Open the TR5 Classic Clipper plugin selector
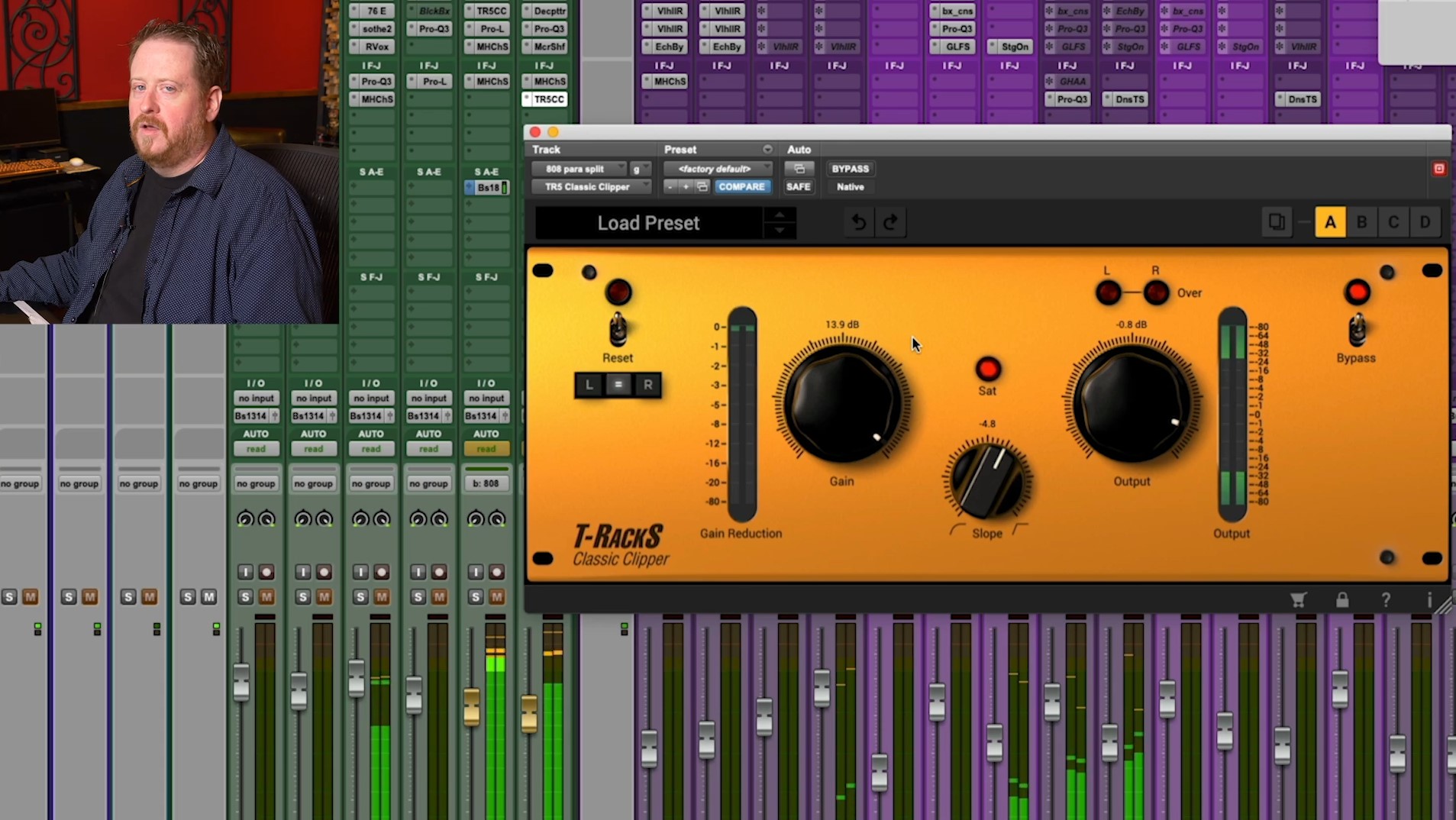 [592, 187]
